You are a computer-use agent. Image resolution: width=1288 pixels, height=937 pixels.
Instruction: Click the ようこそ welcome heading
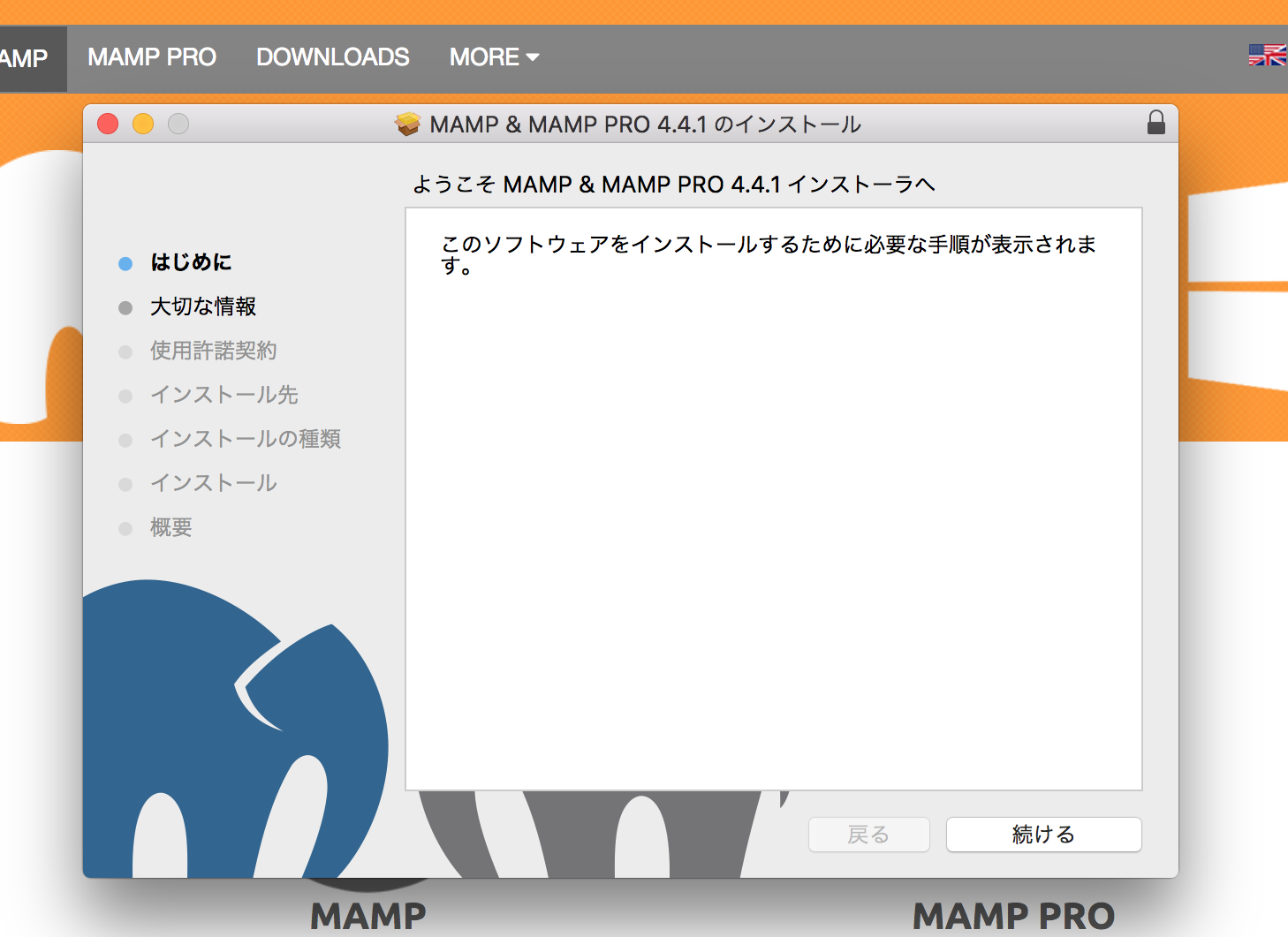[x=674, y=185]
